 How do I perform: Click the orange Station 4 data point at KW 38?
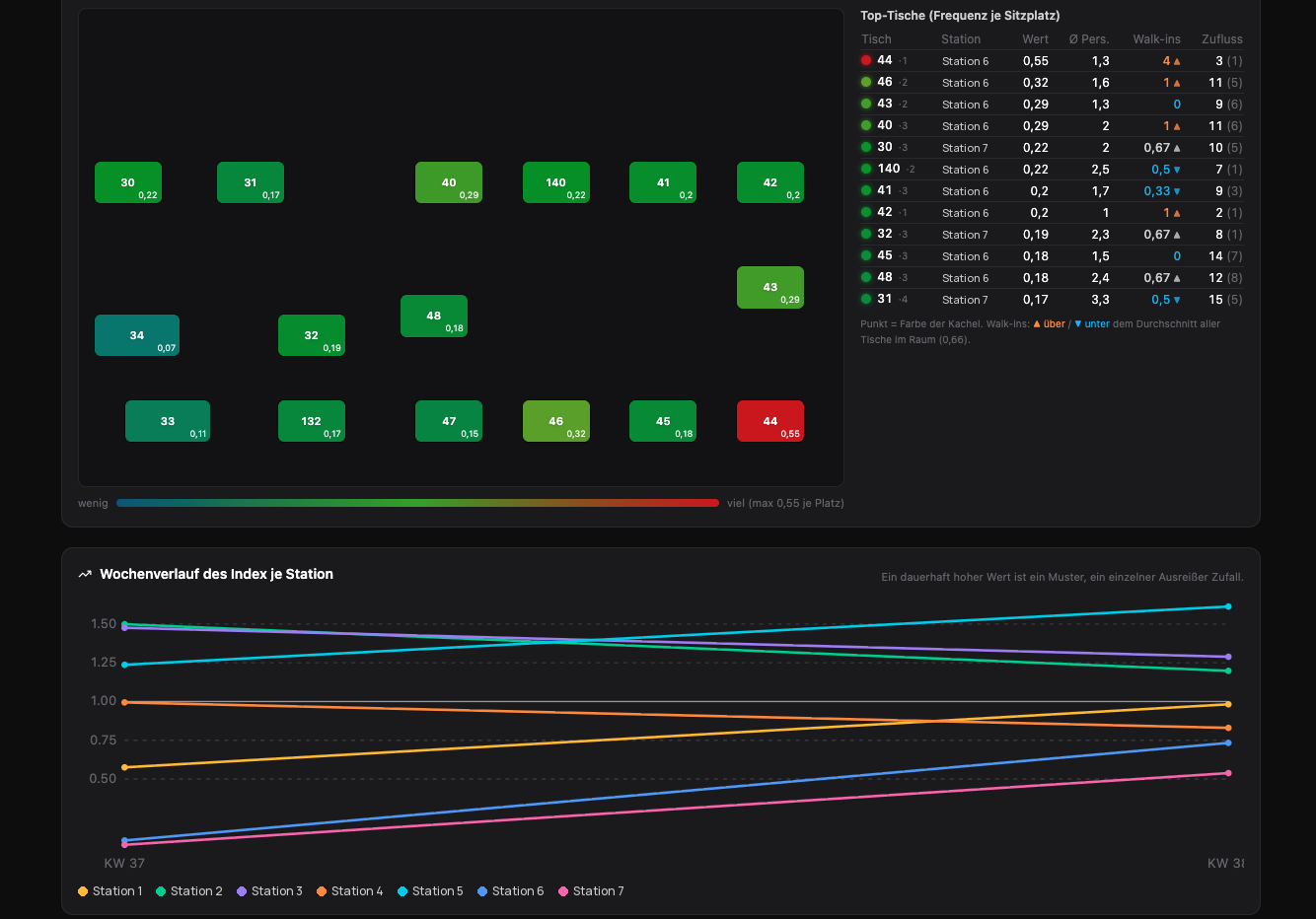point(1228,728)
